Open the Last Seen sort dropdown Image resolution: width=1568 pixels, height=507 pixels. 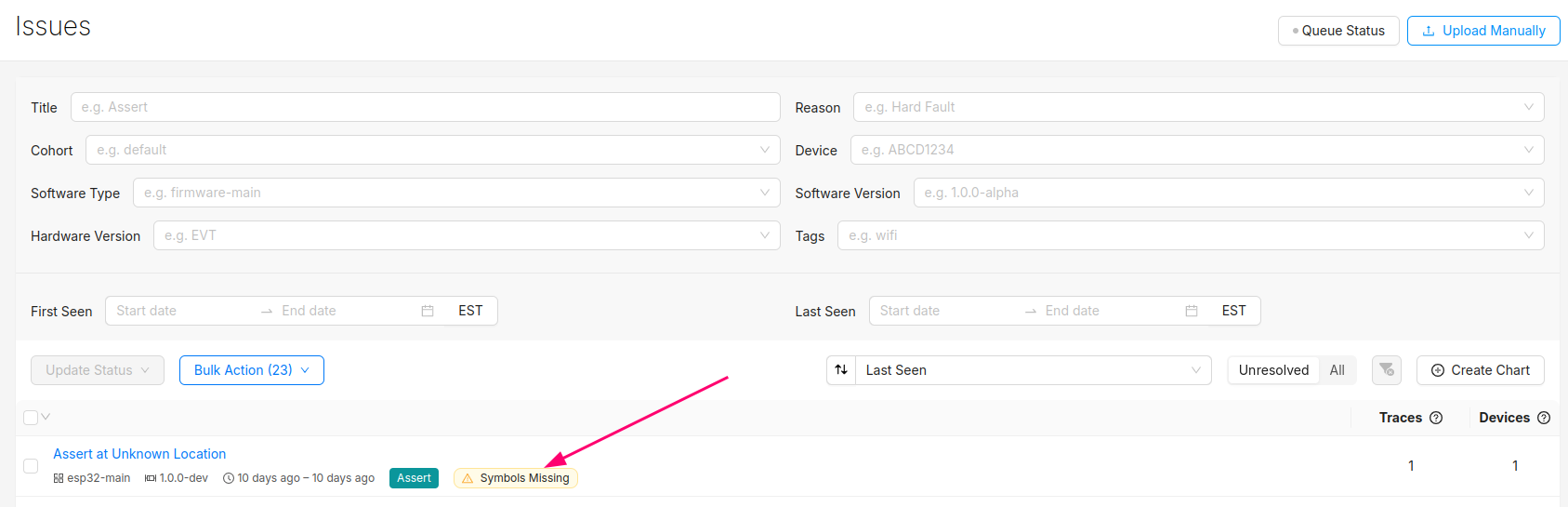1033,370
